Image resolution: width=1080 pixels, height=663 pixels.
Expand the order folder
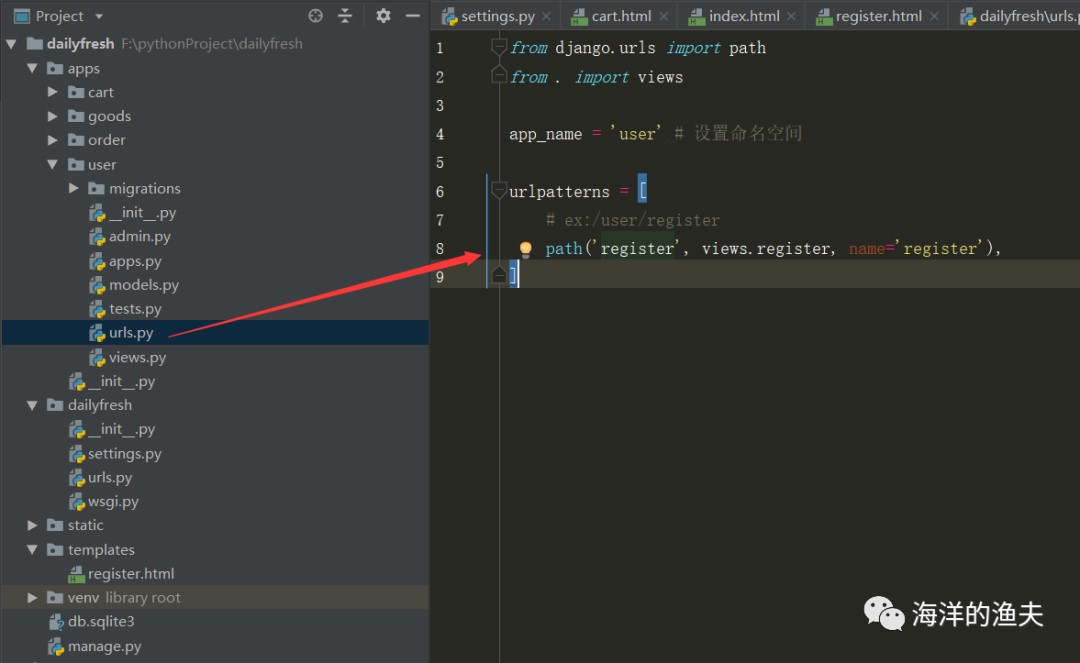pyautogui.click(x=52, y=140)
